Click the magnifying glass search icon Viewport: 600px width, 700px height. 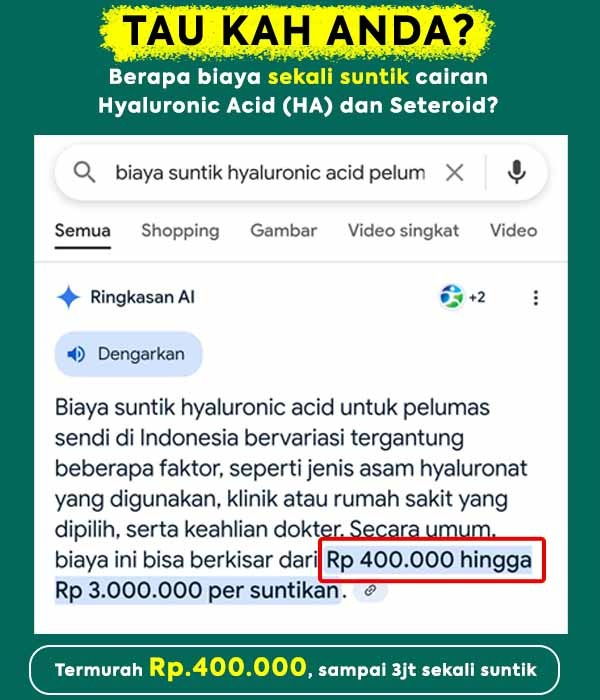[84, 172]
